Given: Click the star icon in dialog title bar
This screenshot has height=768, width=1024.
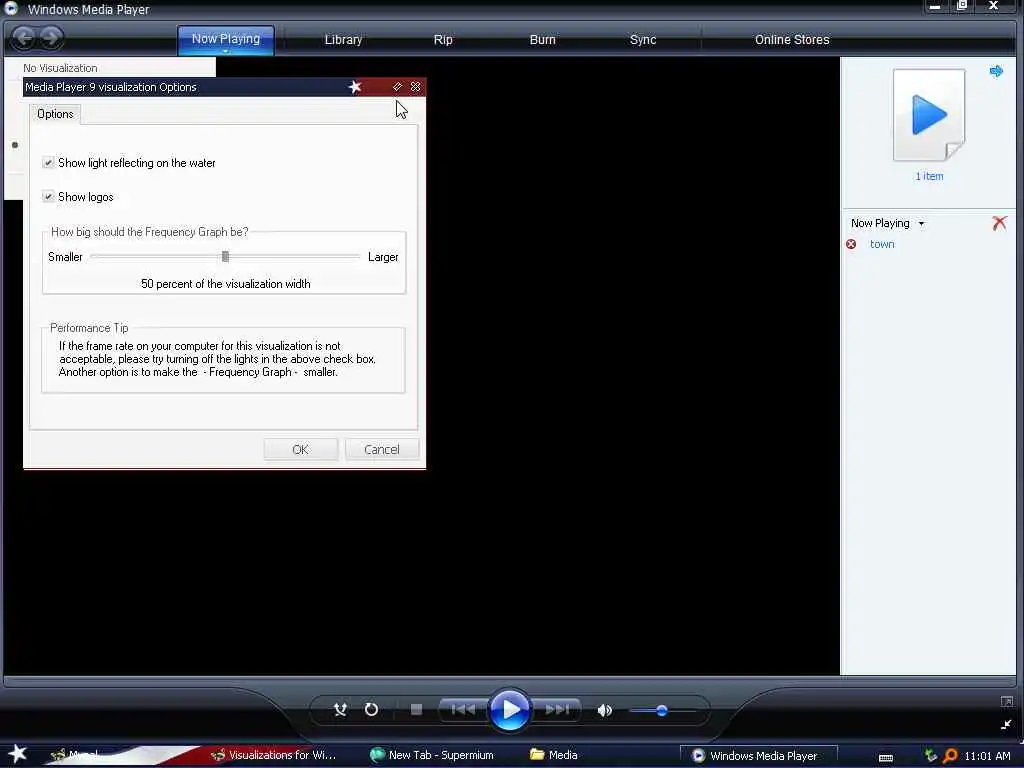Looking at the screenshot, I should (355, 87).
